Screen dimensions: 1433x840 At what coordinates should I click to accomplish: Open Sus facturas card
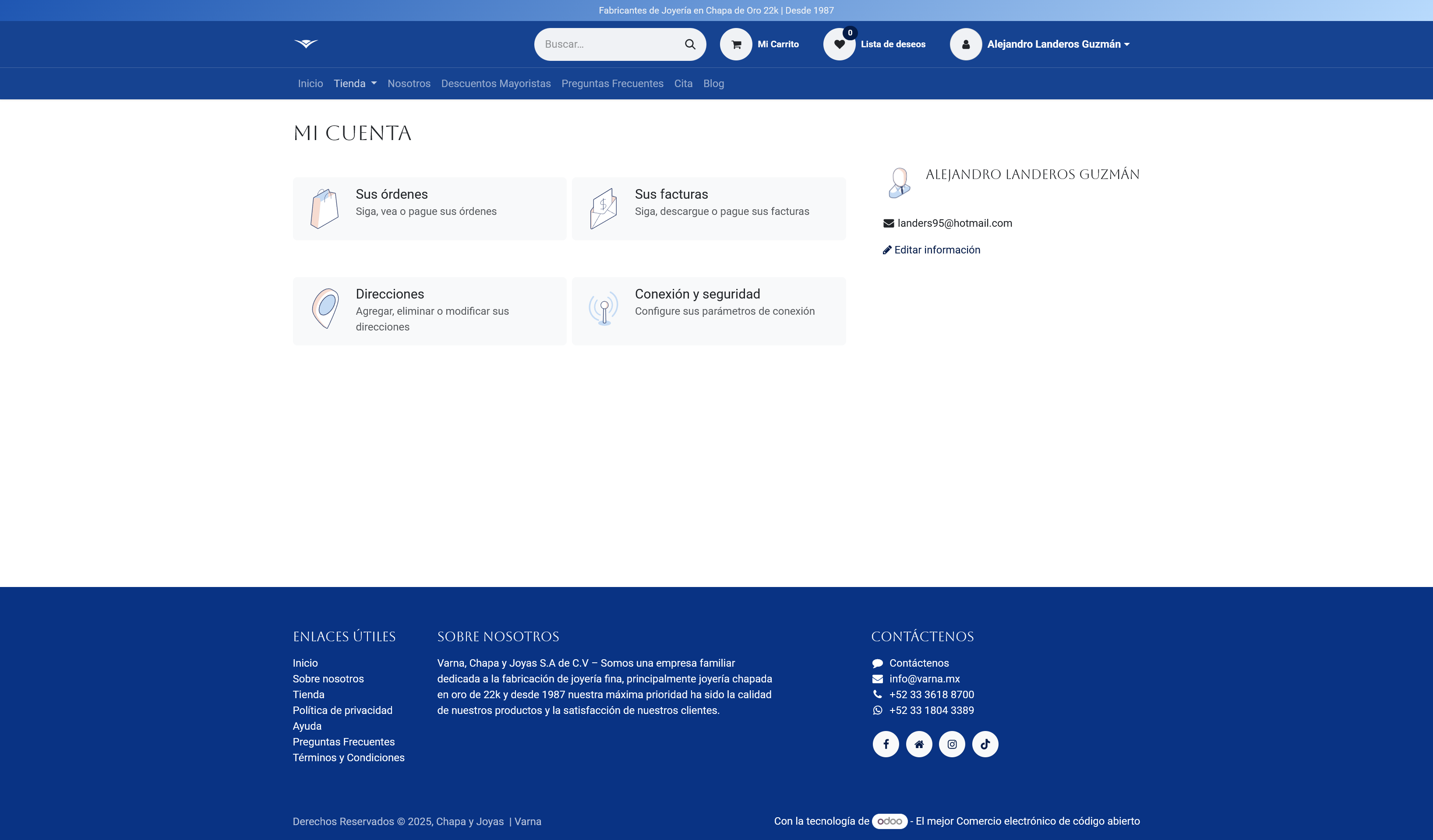click(x=709, y=209)
